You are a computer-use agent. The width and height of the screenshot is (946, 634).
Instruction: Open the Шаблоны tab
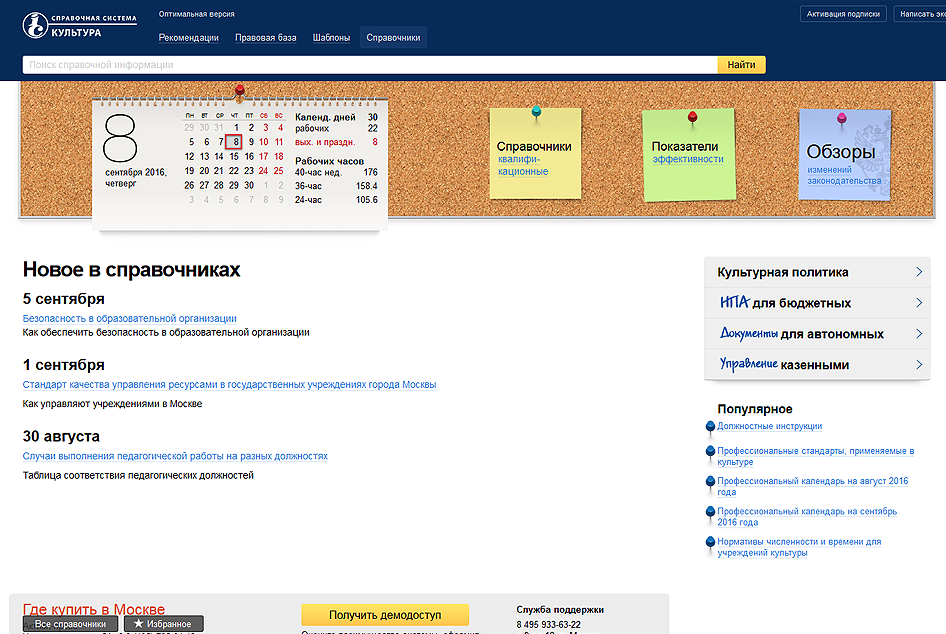331,38
